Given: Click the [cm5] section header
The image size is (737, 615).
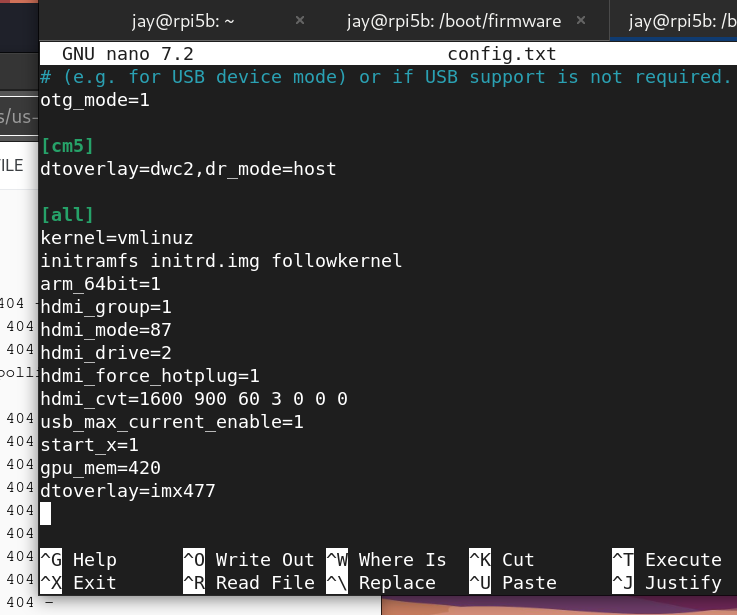Looking at the screenshot, I should [x=67, y=146].
